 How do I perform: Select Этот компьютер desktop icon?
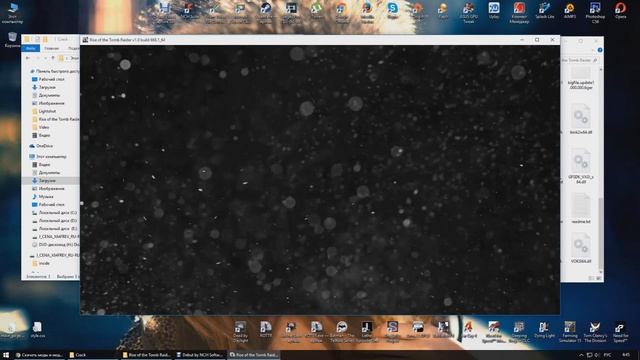[12, 13]
